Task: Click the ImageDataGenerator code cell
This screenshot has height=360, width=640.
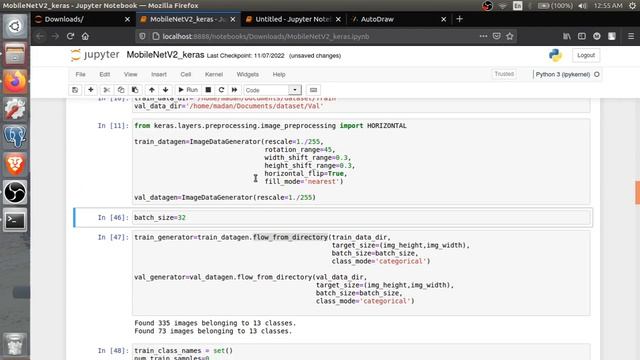Action: tap(362, 162)
